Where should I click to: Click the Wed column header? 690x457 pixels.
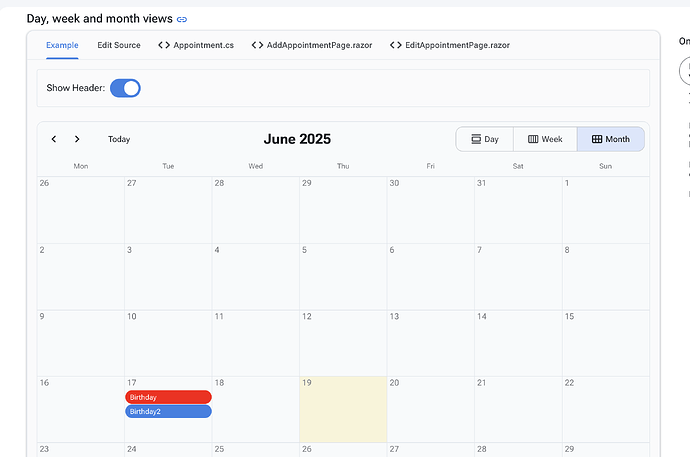click(256, 166)
